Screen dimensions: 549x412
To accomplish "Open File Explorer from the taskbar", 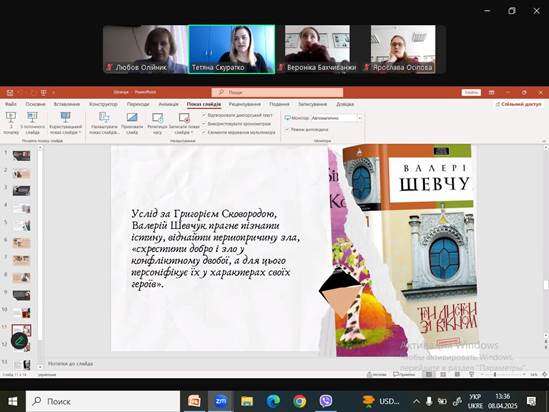I will tap(247, 401).
